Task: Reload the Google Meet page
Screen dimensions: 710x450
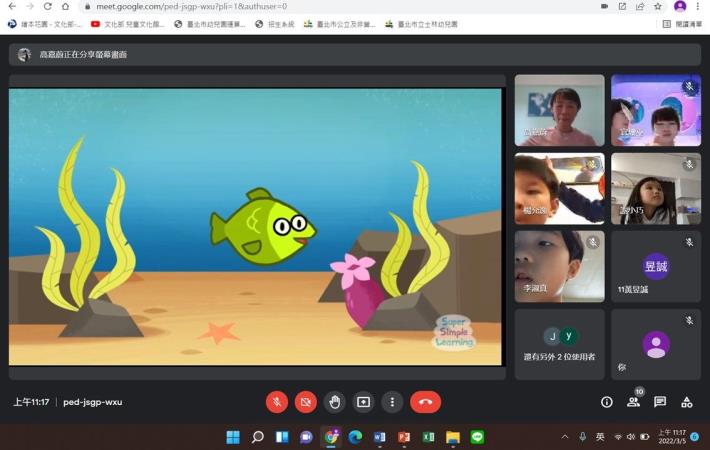Action: point(47,6)
